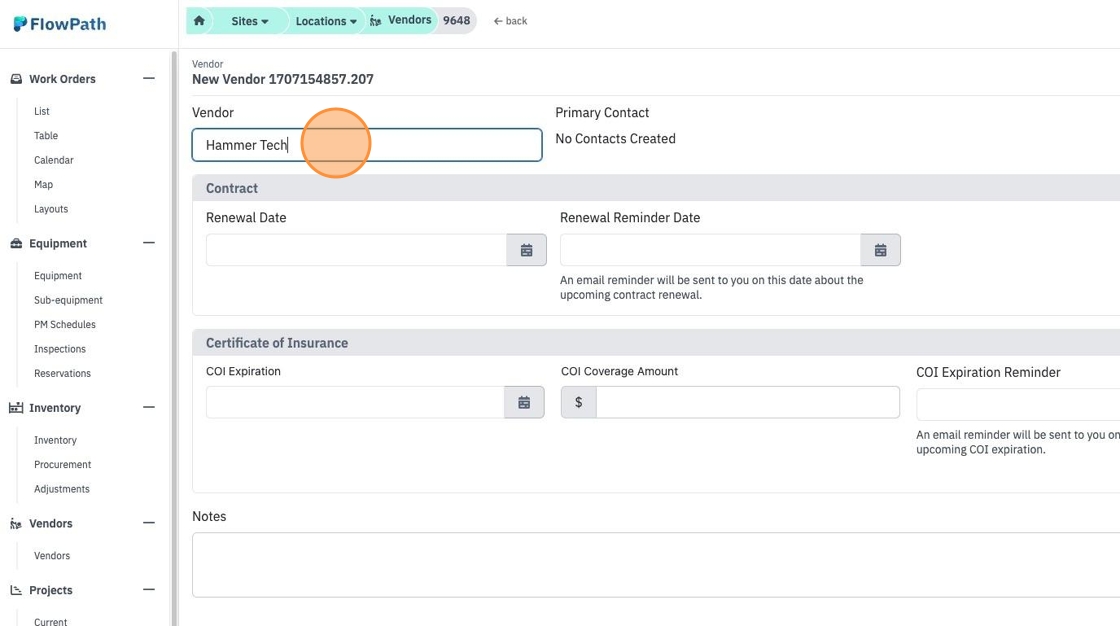Click the Work Orders inbox icon

coord(16,79)
